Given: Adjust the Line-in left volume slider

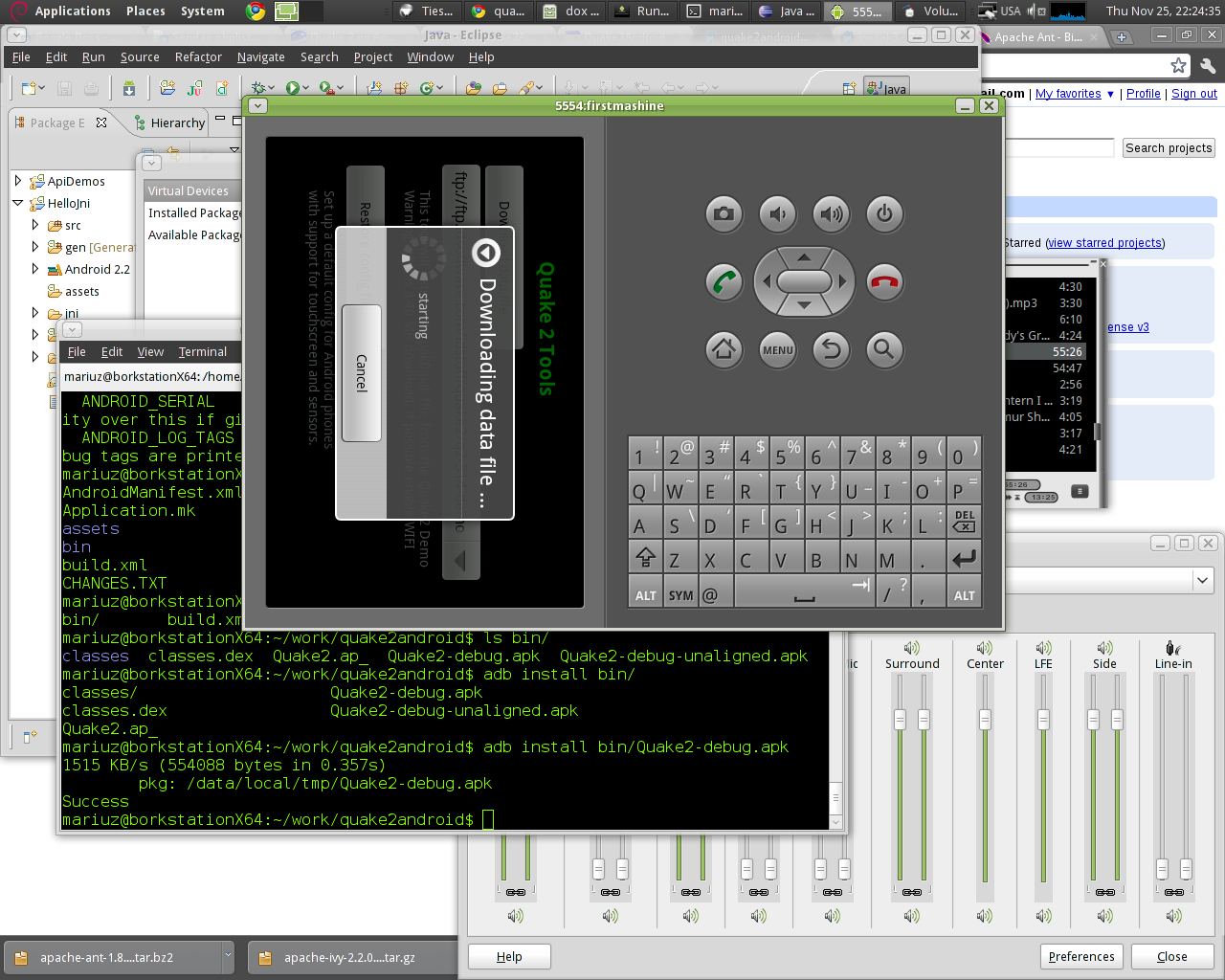Looking at the screenshot, I should click(1162, 869).
